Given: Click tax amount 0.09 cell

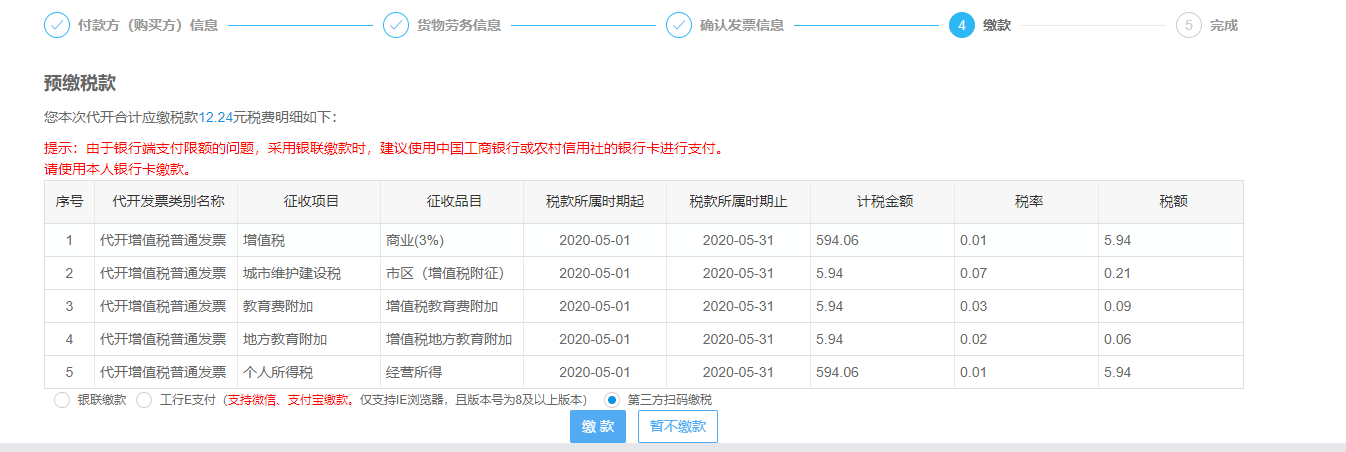Looking at the screenshot, I should pyautogui.click(x=1171, y=306).
